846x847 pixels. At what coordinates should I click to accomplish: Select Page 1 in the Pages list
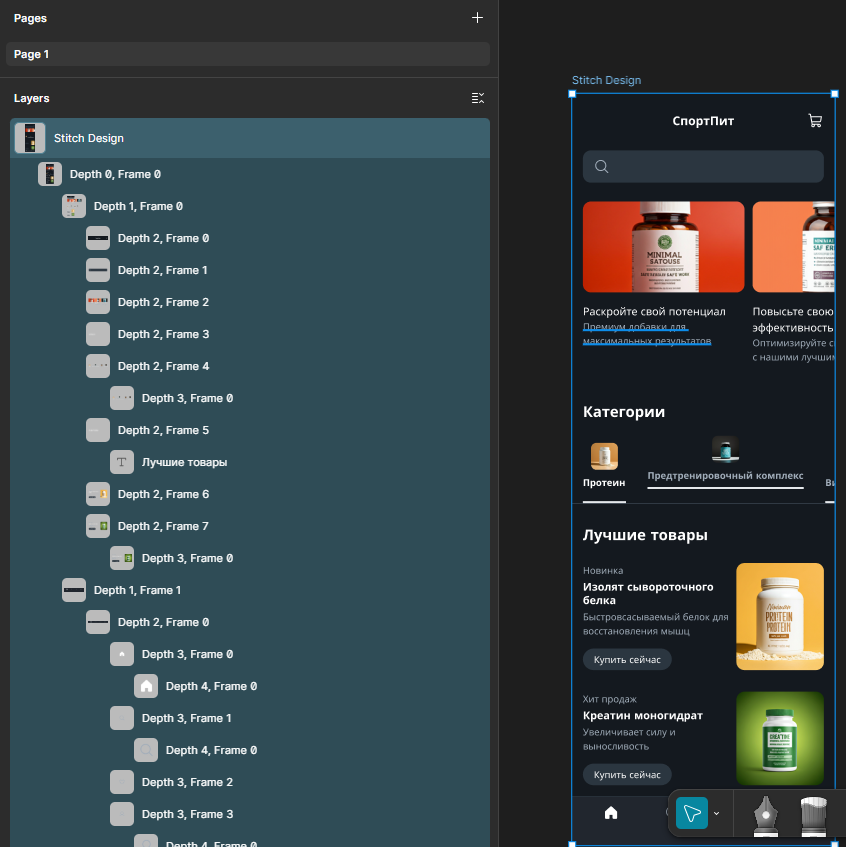tap(248, 54)
